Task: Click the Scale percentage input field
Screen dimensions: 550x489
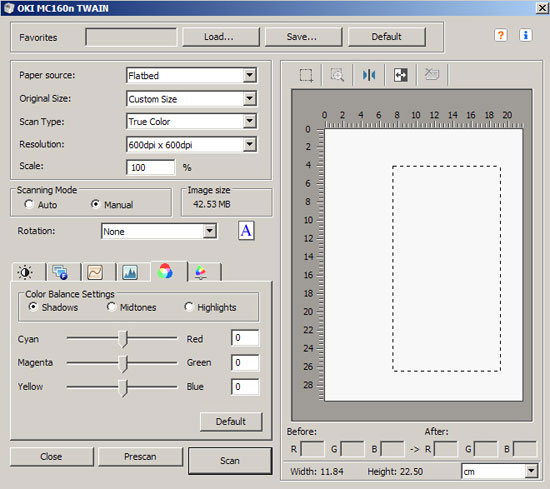Action: [150, 167]
